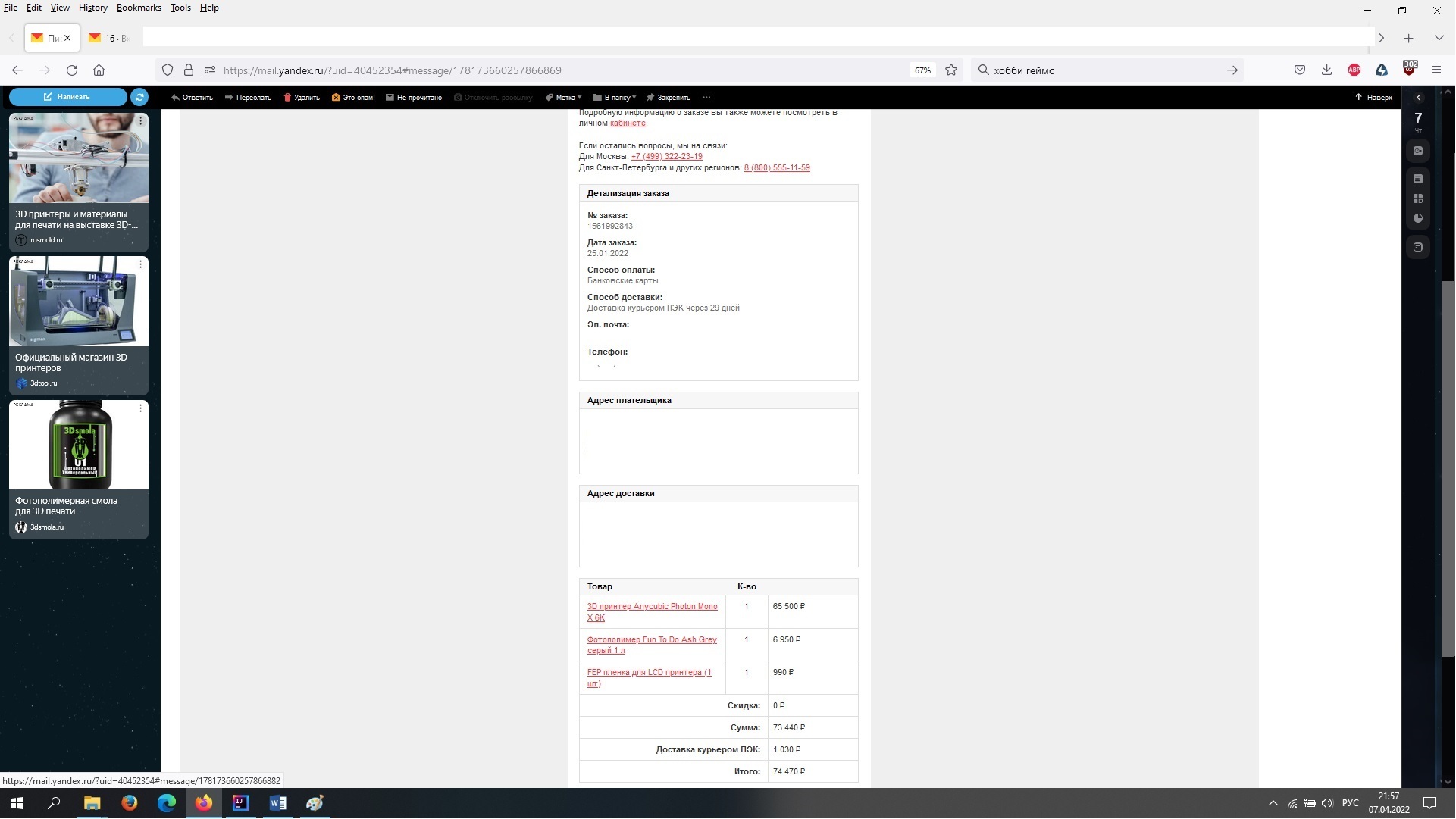1456x819 pixels.
Task: Pin message with Закрепить
Action: pos(669,97)
